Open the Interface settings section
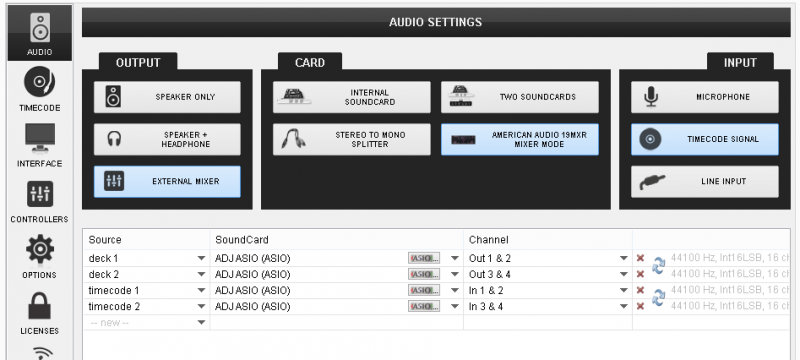800x360 pixels. click(x=40, y=145)
